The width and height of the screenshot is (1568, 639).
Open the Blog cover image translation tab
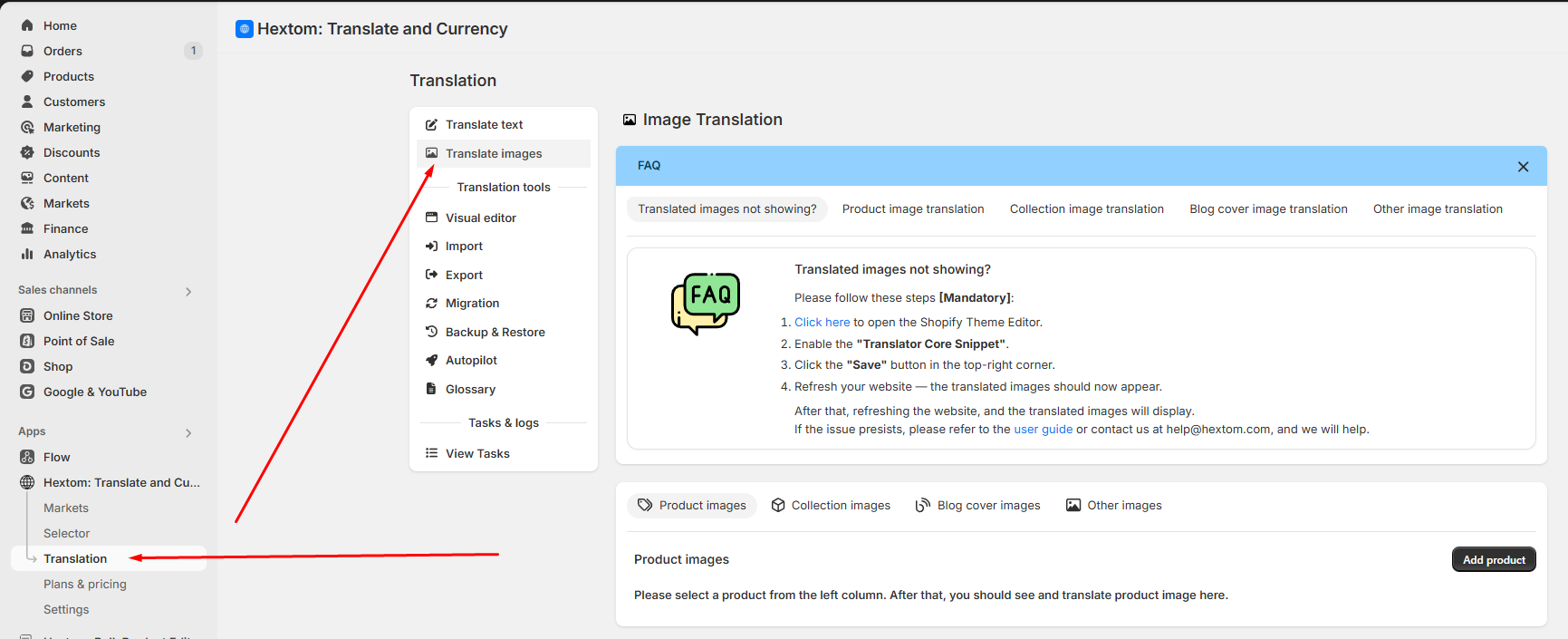click(1268, 208)
